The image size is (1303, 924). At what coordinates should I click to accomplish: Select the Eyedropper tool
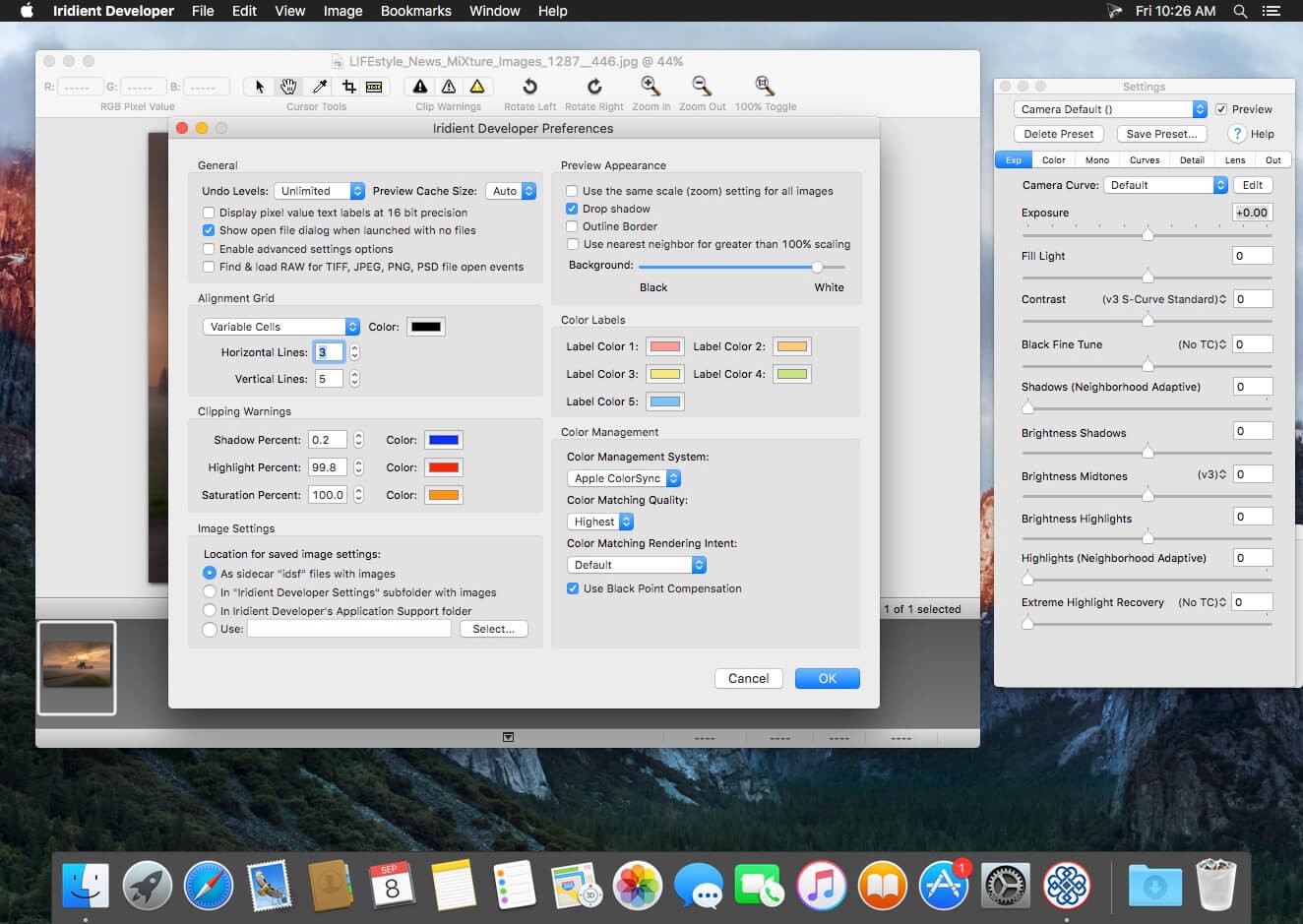coord(319,87)
